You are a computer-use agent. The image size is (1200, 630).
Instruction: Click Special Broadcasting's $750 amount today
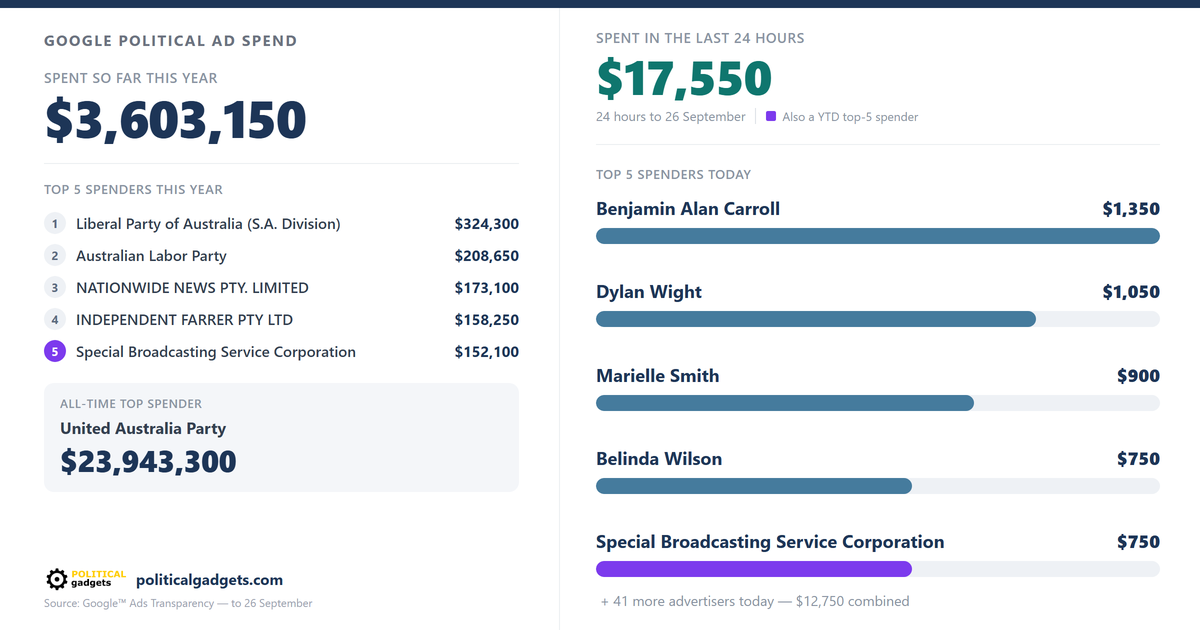pos(1138,542)
